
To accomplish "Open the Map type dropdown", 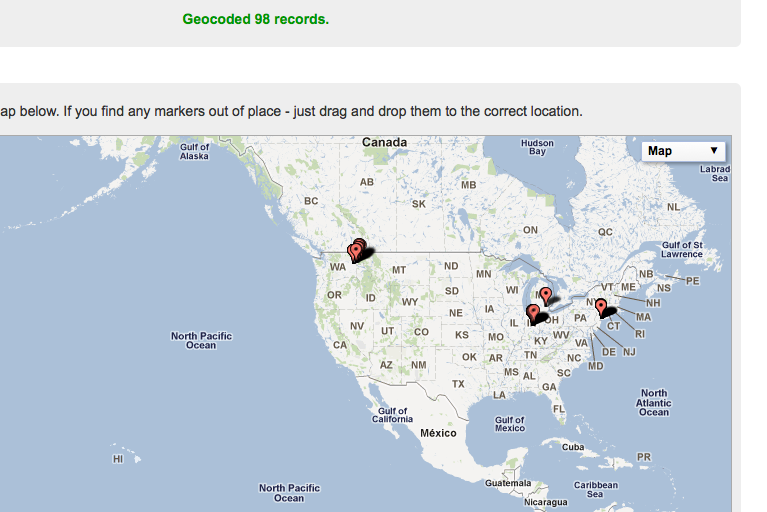I will 683,151.
